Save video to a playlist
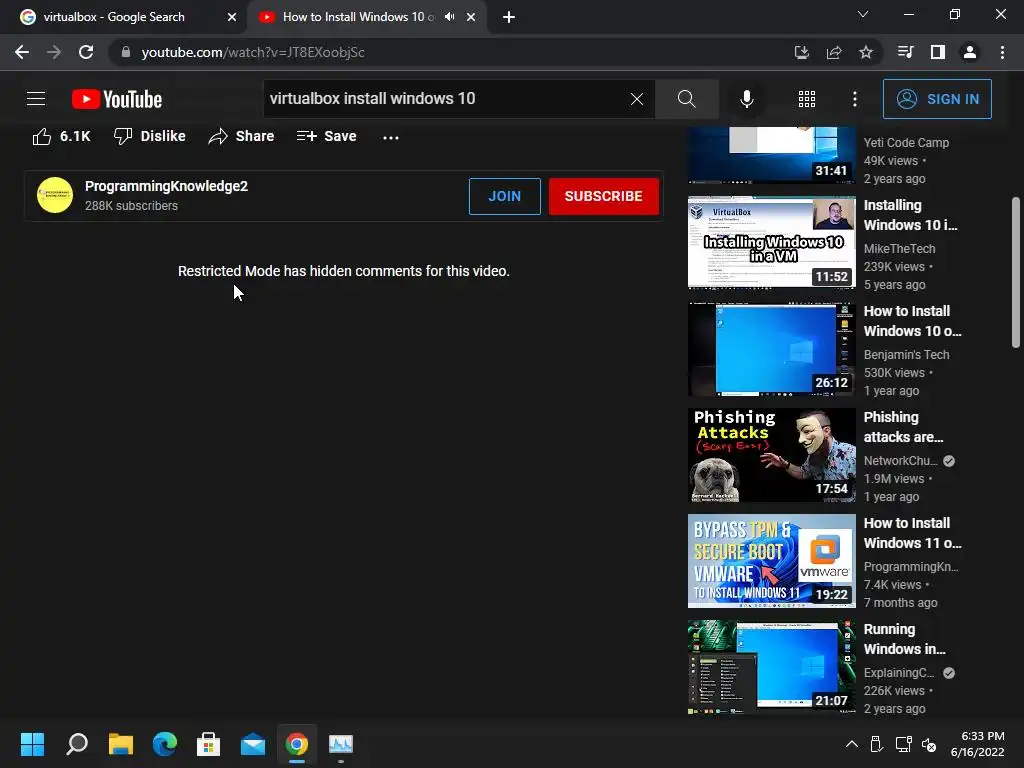The height and width of the screenshot is (768, 1024). tap(326, 136)
